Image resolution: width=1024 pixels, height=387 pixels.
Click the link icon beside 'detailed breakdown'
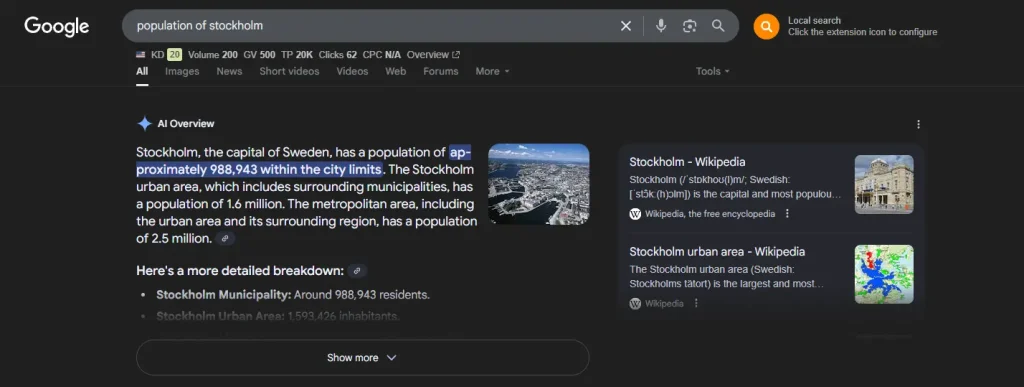tap(357, 271)
